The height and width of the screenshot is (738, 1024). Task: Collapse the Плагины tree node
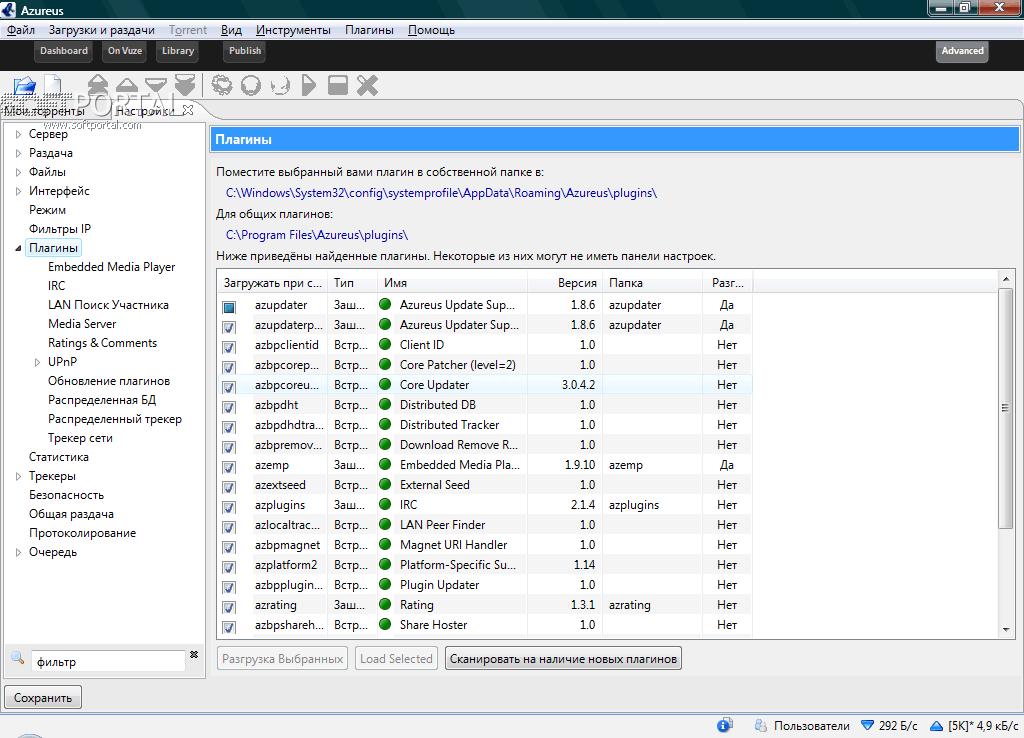click(18, 248)
